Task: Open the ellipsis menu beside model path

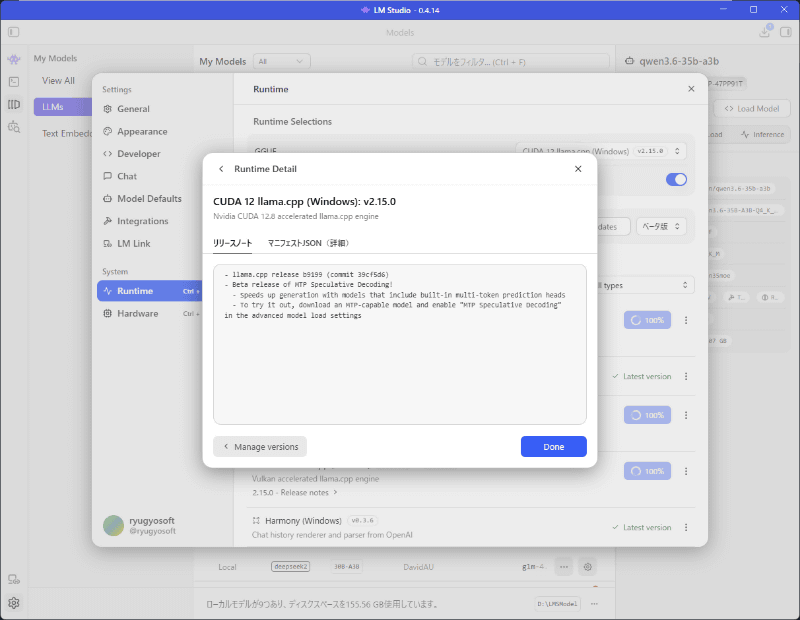Action: click(594, 604)
